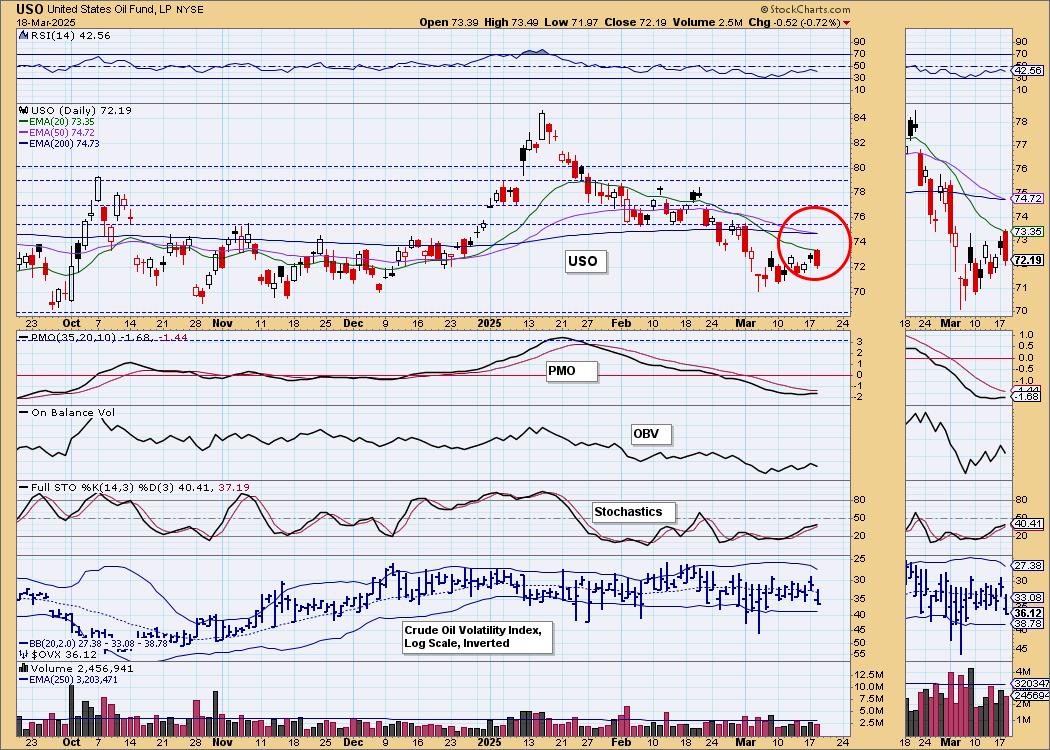Click the 40.41 stochastics value tag
The height and width of the screenshot is (750, 1050).
tap(1029, 524)
